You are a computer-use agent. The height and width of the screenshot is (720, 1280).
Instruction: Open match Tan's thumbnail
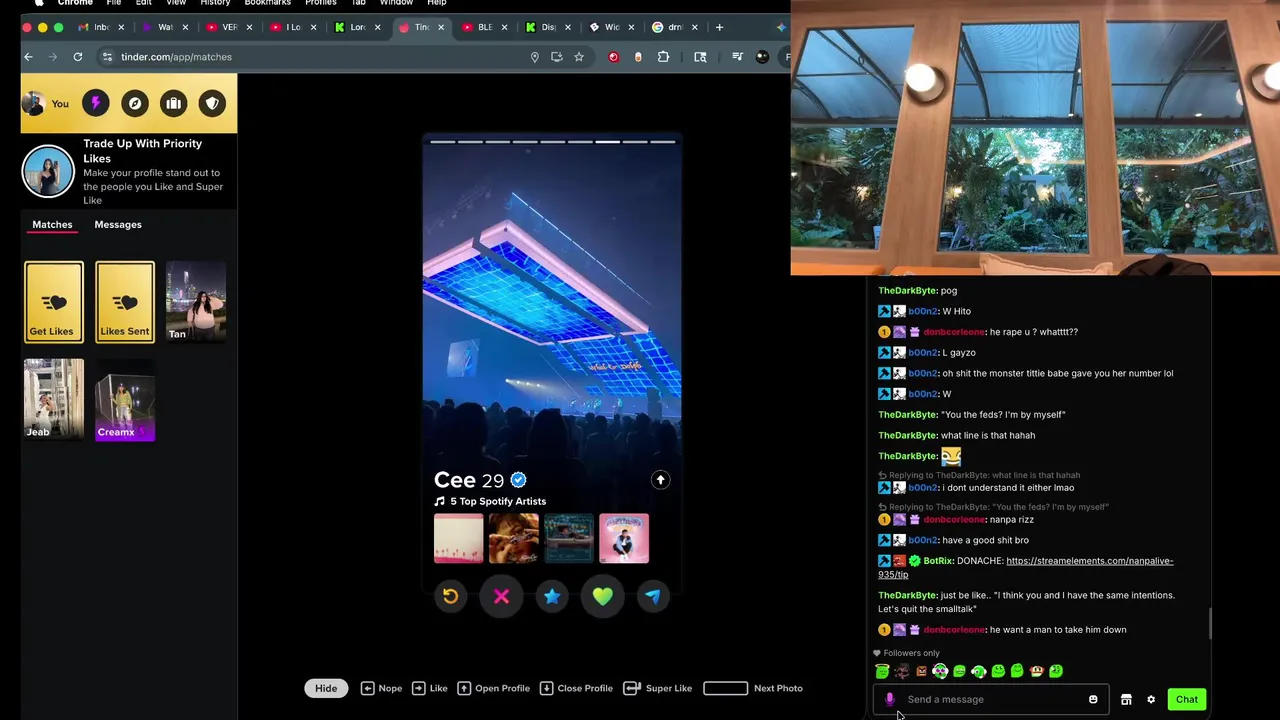tap(196, 301)
